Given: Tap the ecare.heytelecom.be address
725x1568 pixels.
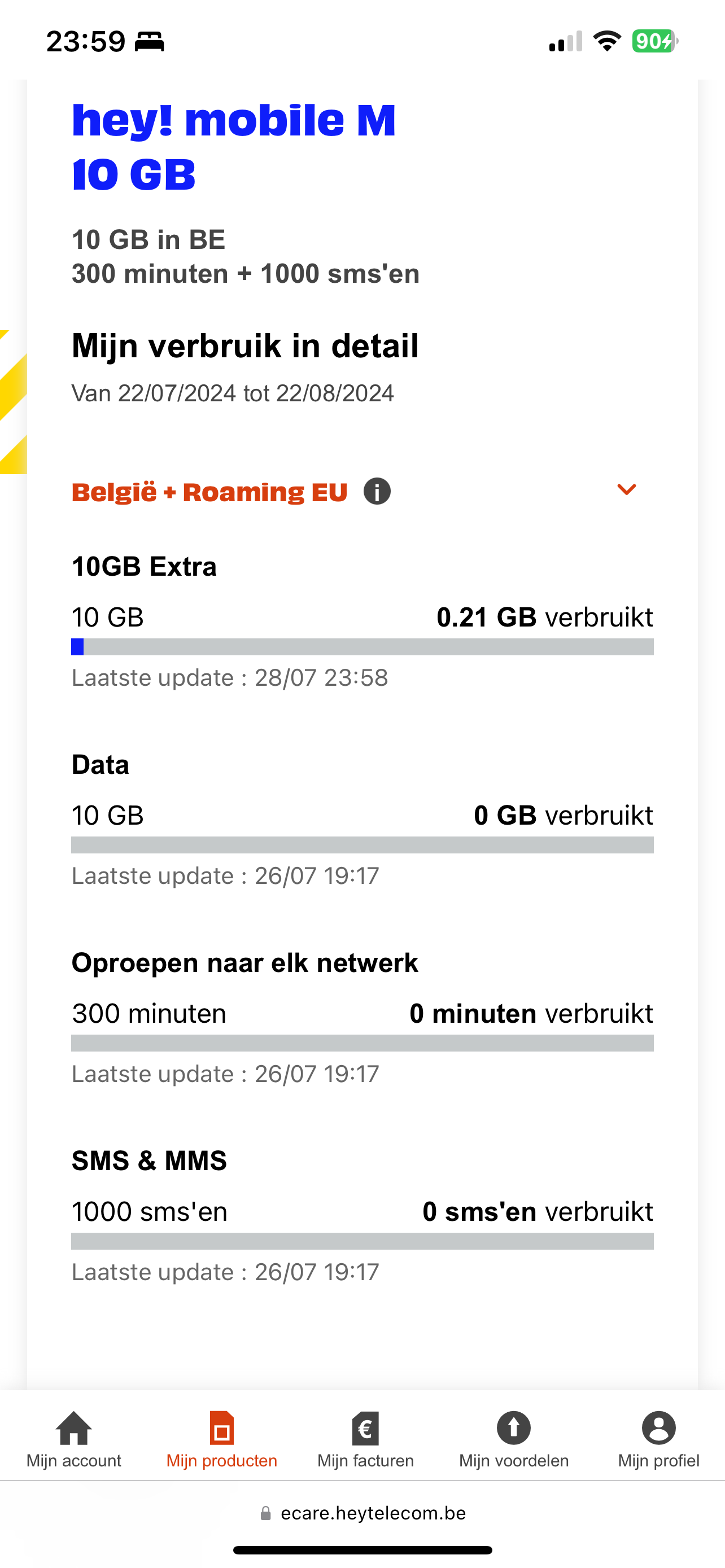Looking at the screenshot, I should (x=373, y=1513).
